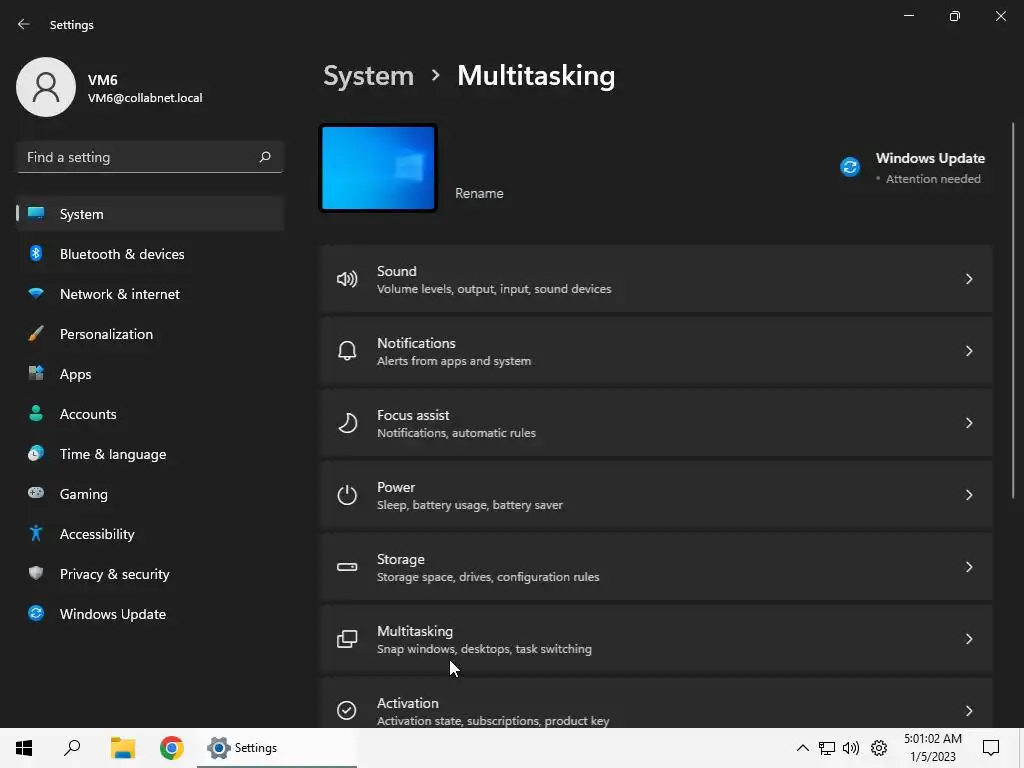Click "Alerts from apps and system" text
The height and width of the screenshot is (768, 1024).
454,360
